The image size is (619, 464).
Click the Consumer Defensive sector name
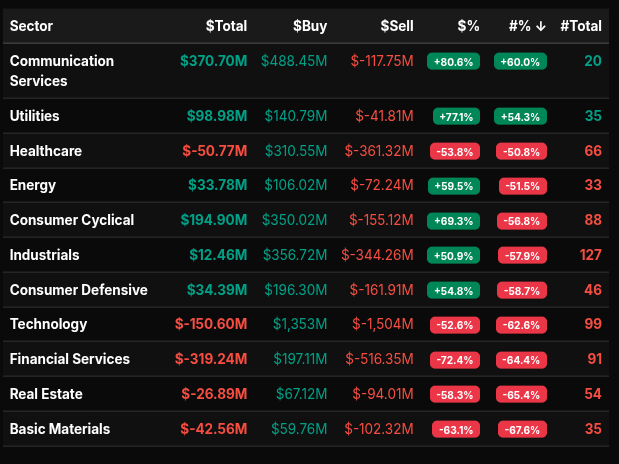click(x=79, y=290)
